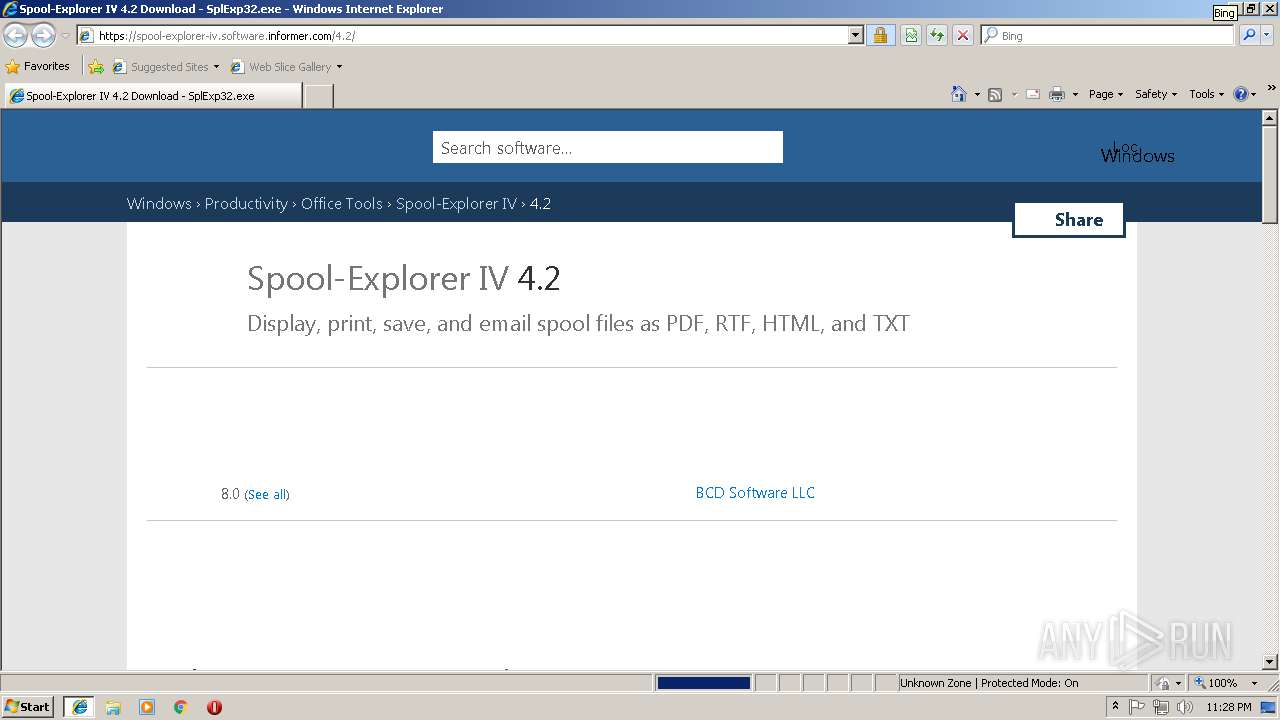Open the Productivity breadcrumb link
1280x720 pixels.
point(246,203)
